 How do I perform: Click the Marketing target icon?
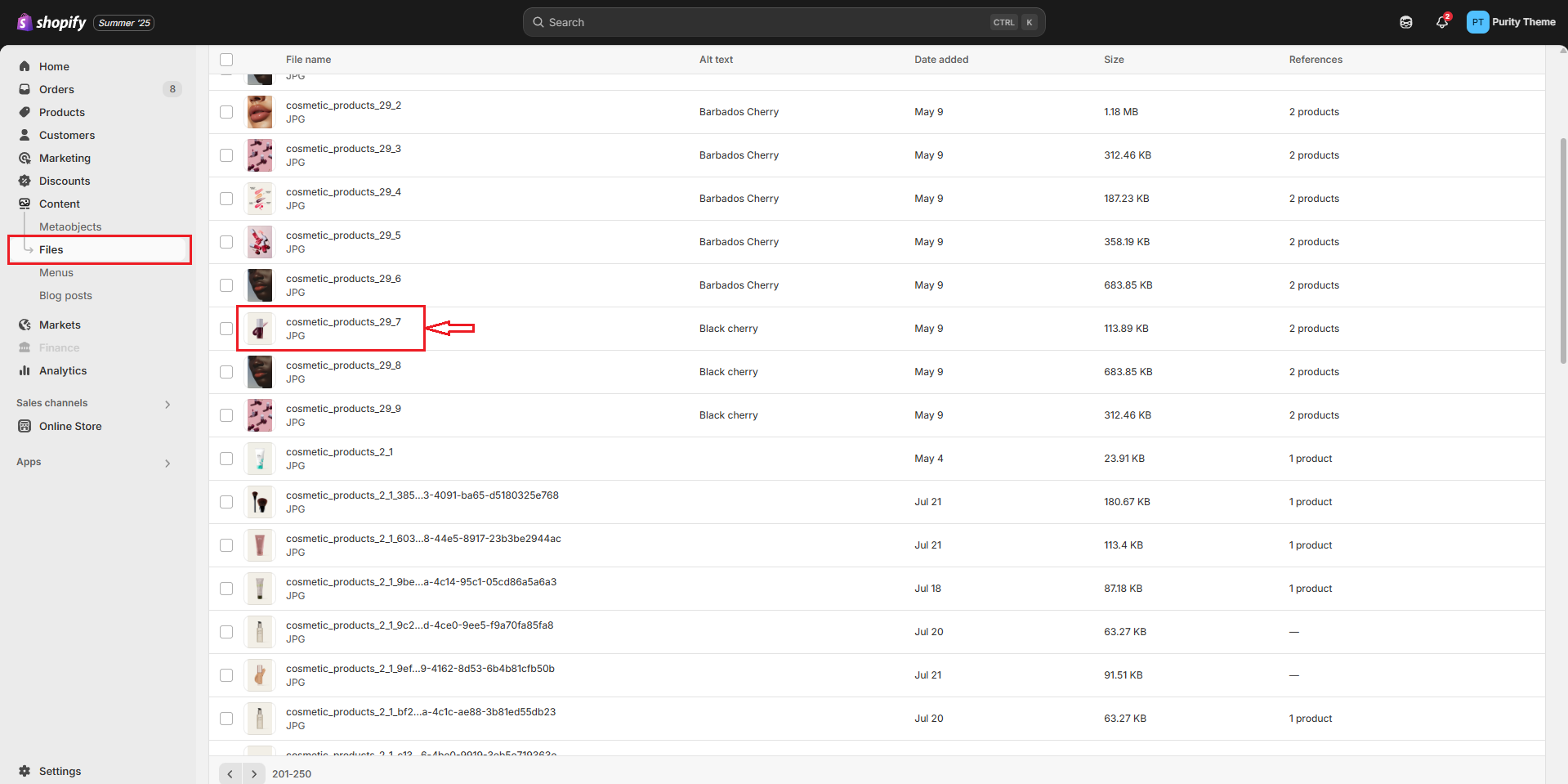pyautogui.click(x=25, y=158)
